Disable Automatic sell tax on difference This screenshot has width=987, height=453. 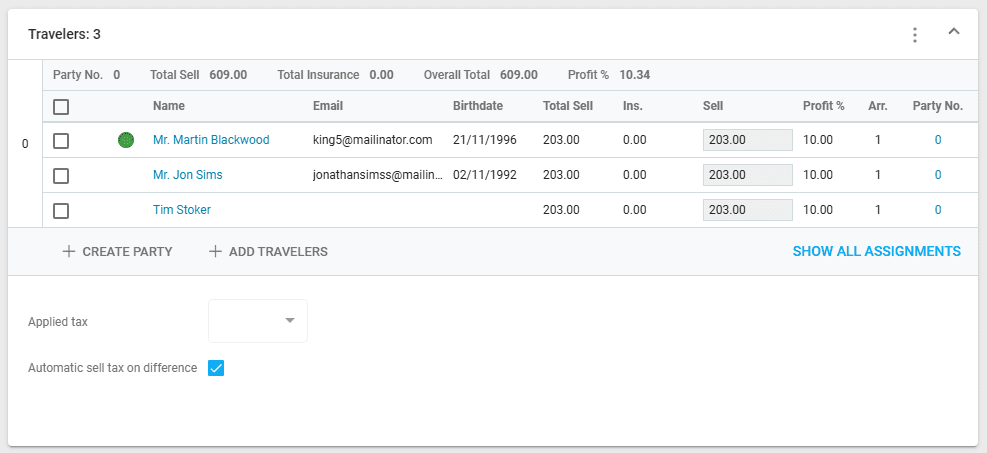click(216, 368)
